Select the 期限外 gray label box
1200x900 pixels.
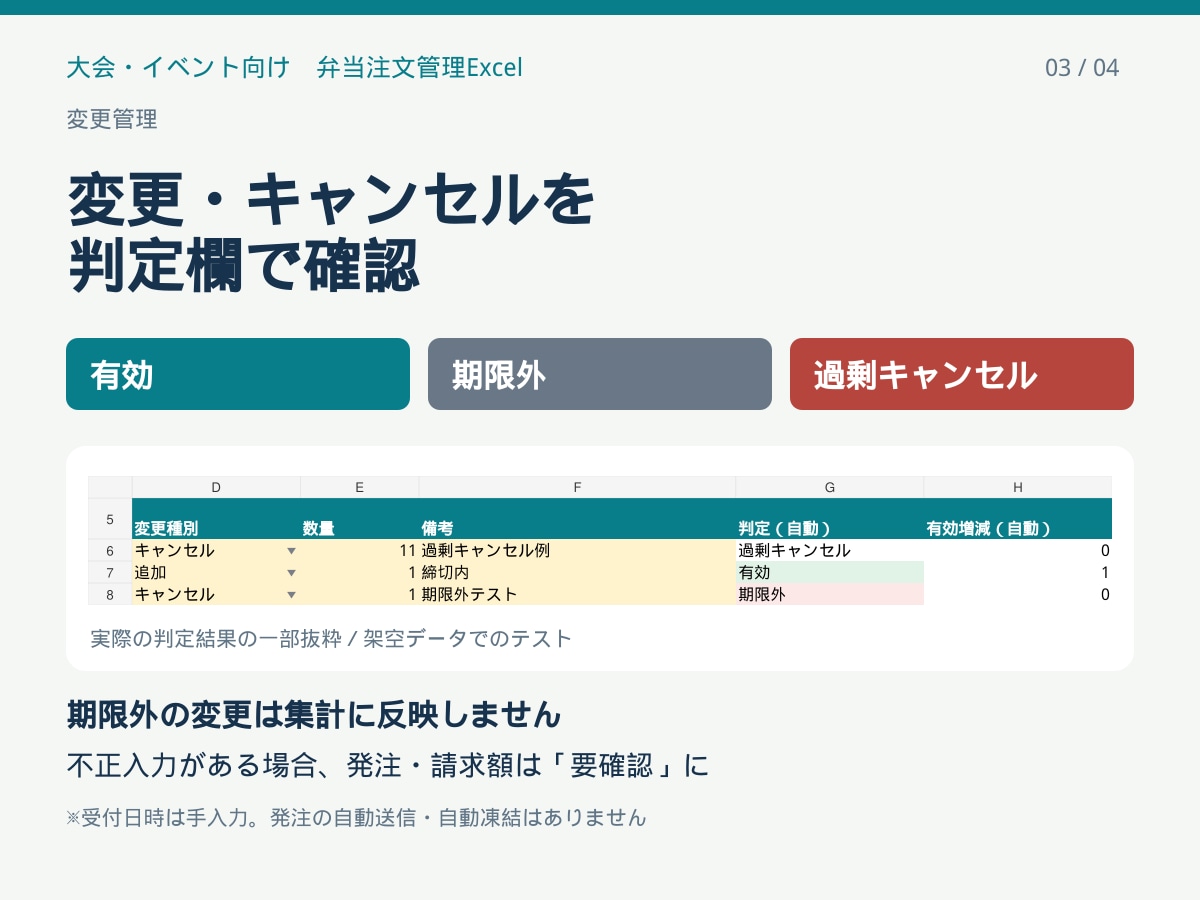(600, 374)
